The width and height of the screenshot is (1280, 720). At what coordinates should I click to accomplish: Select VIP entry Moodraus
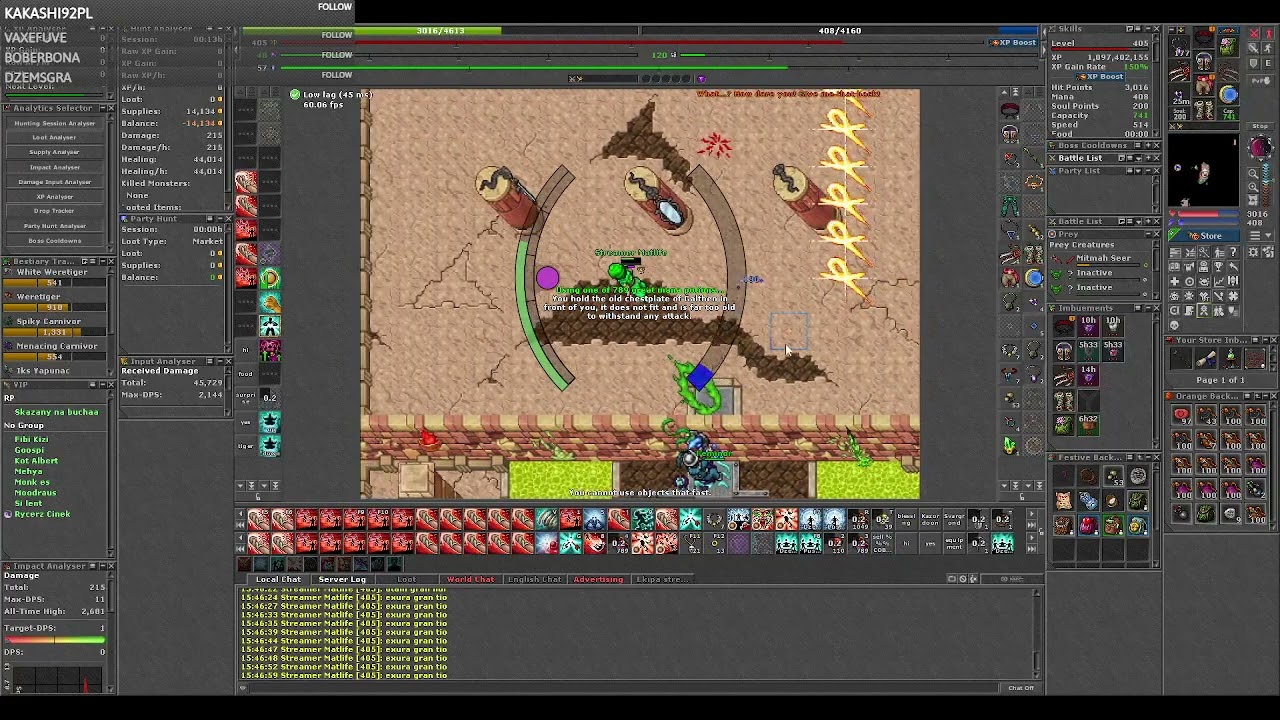coord(35,493)
